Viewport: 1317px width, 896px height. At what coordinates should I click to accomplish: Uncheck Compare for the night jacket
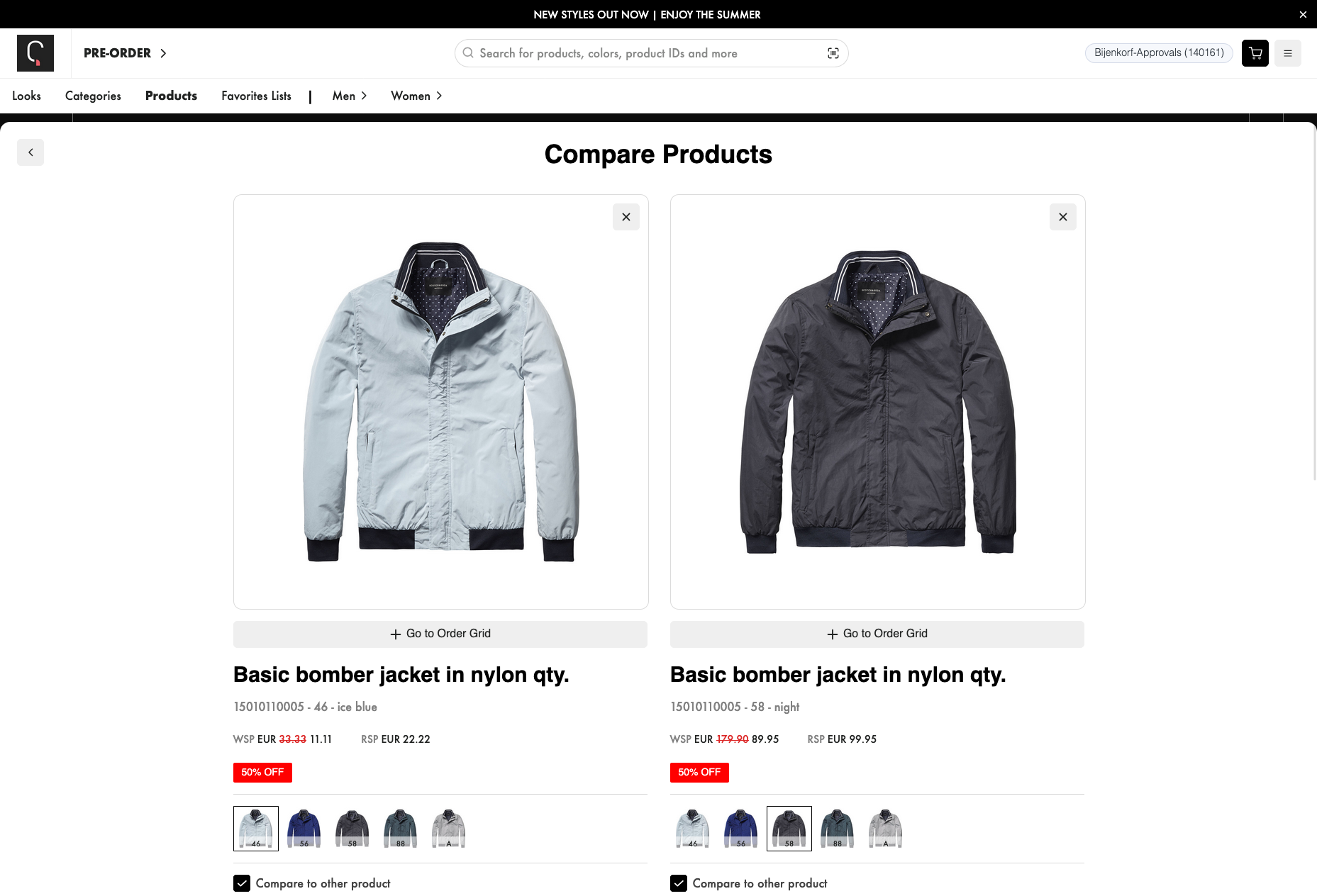pos(679,883)
